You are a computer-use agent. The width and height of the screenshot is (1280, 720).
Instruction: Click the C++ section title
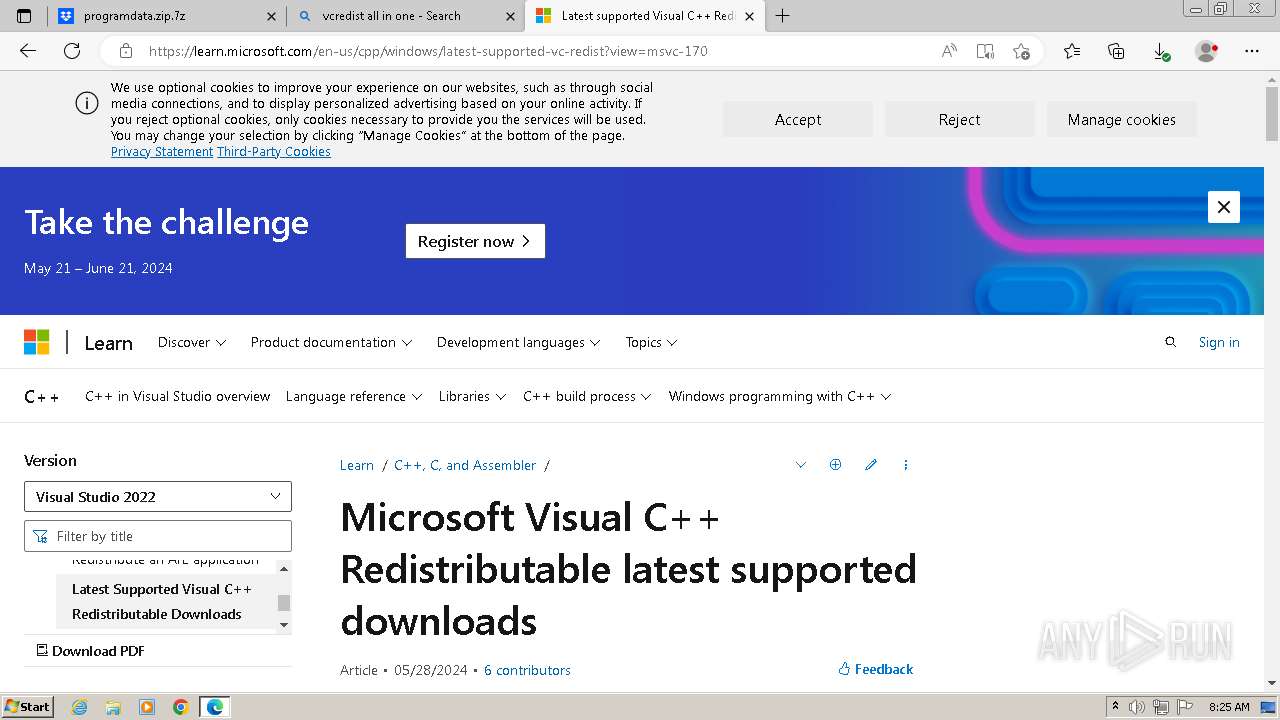point(42,397)
